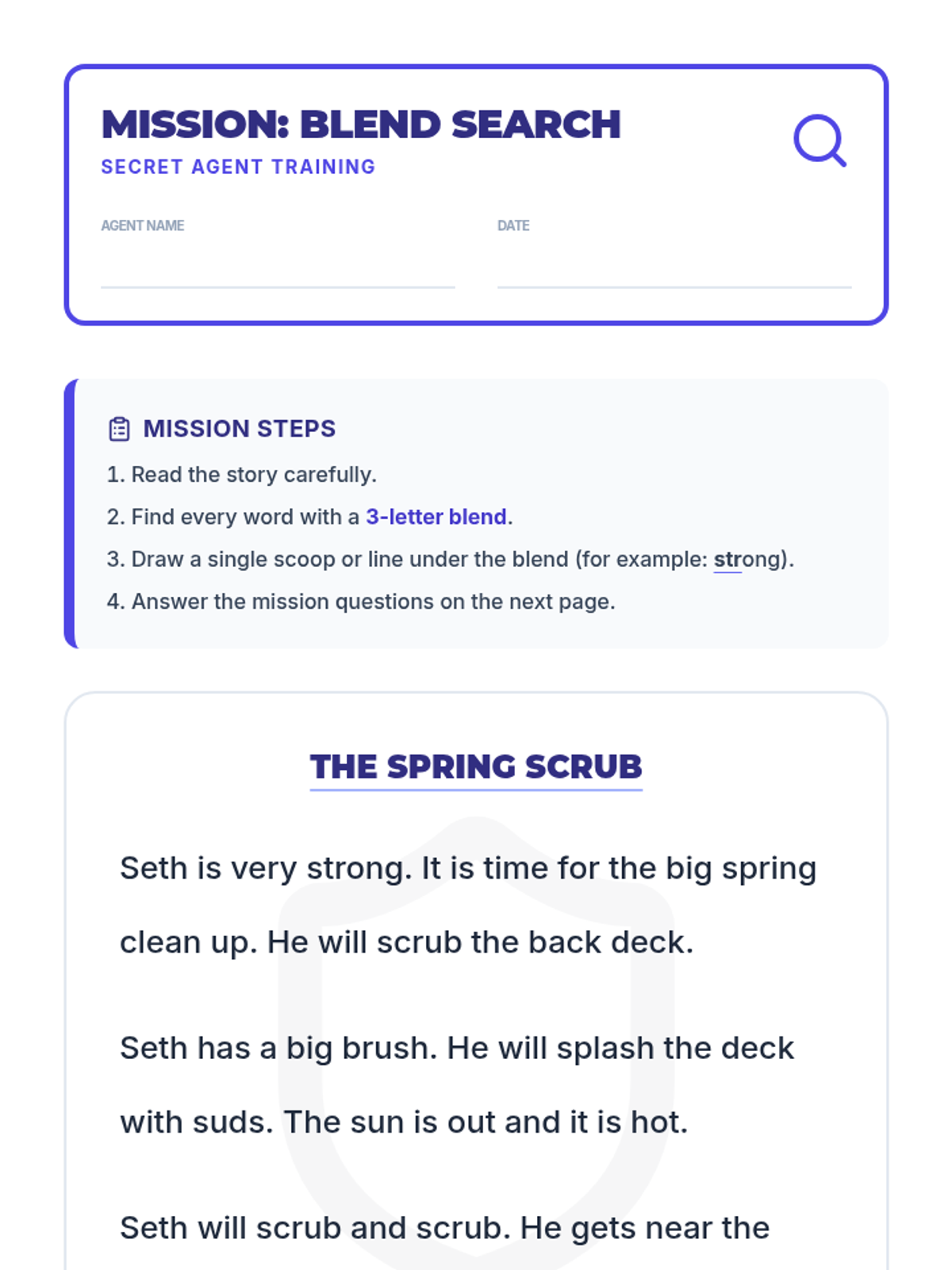
Task: Click the magnifying glass search icon
Action: (x=820, y=140)
